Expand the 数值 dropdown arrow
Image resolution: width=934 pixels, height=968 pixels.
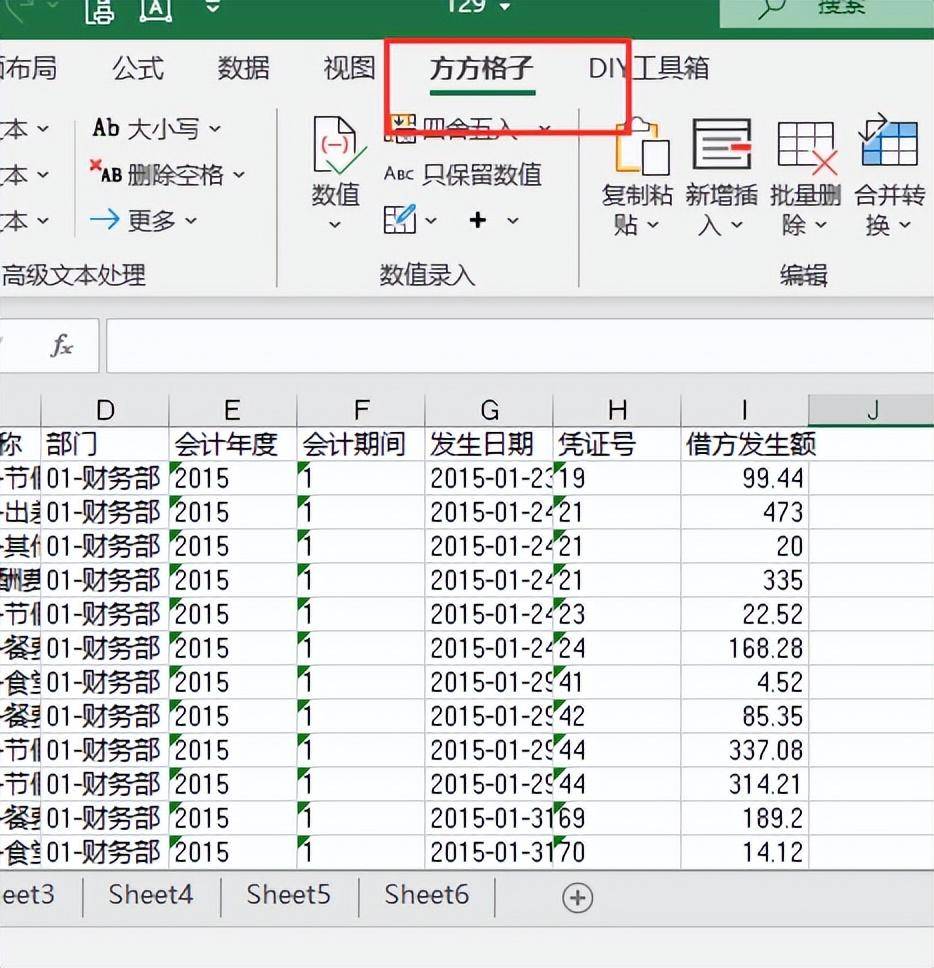point(335,225)
